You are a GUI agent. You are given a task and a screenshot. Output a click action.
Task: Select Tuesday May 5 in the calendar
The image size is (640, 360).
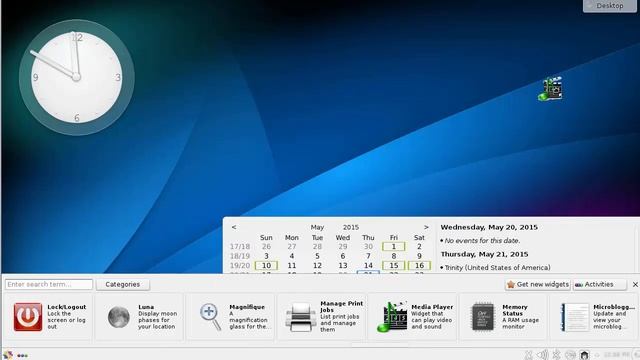(x=317, y=256)
